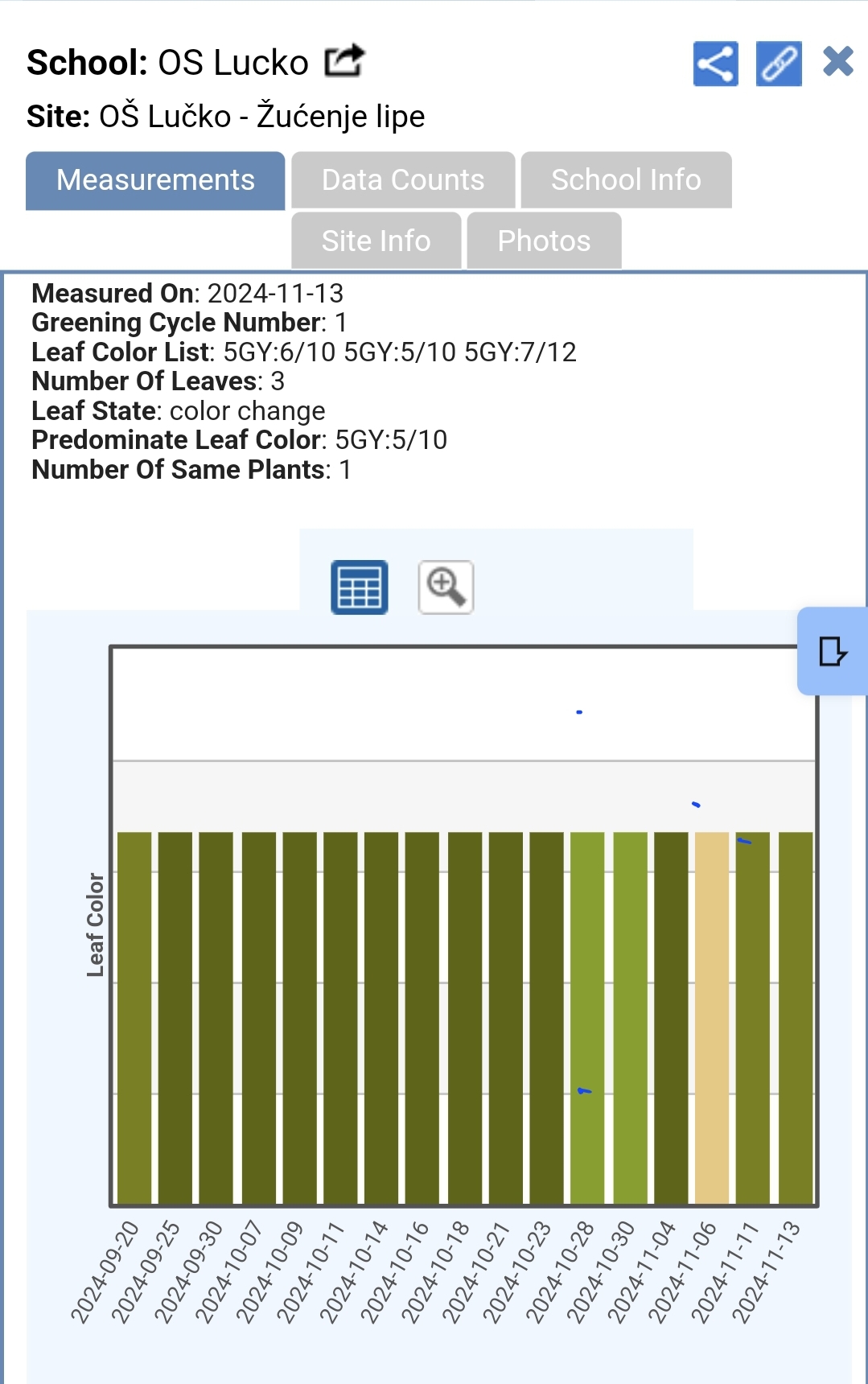Show the data table view icon
This screenshot has height=1384, width=868.
tap(360, 587)
